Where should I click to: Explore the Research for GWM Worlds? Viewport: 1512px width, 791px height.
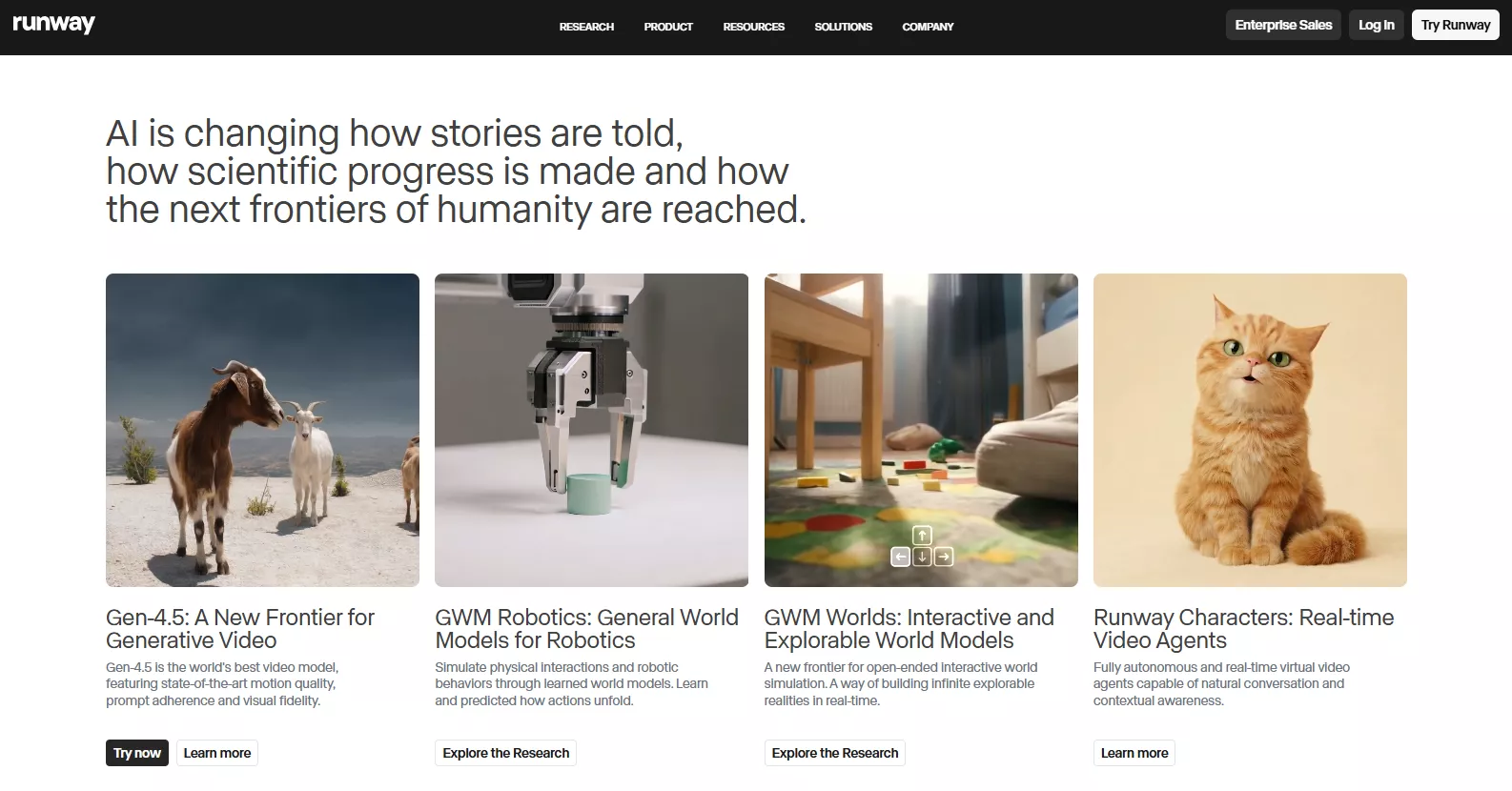pyautogui.click(x=834, y=753)
